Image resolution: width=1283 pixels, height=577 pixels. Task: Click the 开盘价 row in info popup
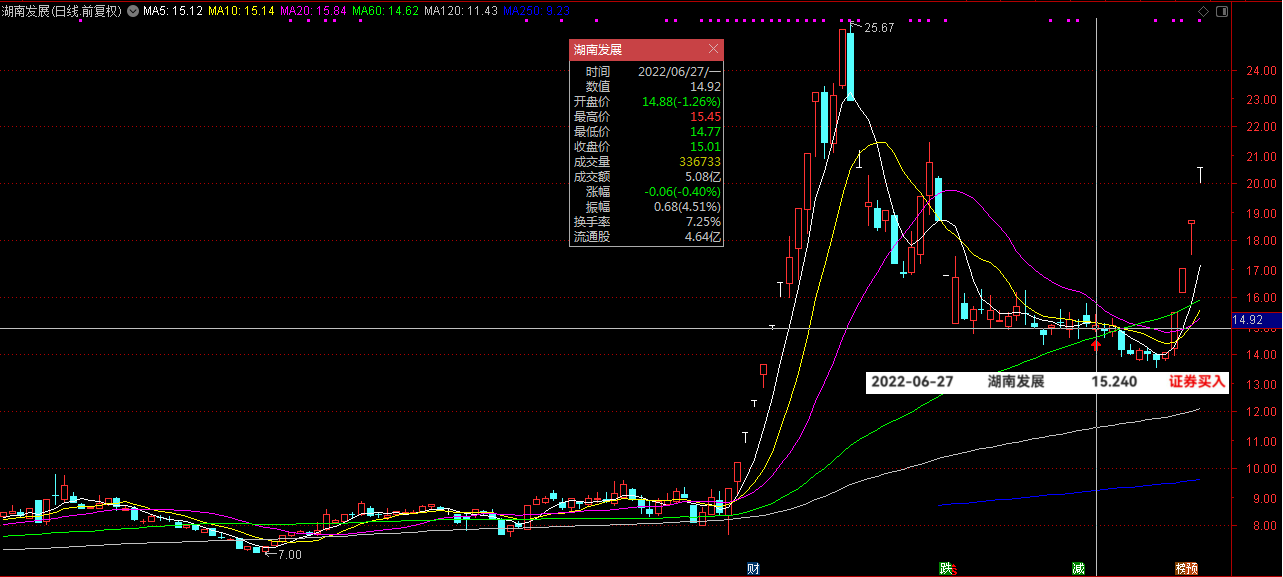646,102
